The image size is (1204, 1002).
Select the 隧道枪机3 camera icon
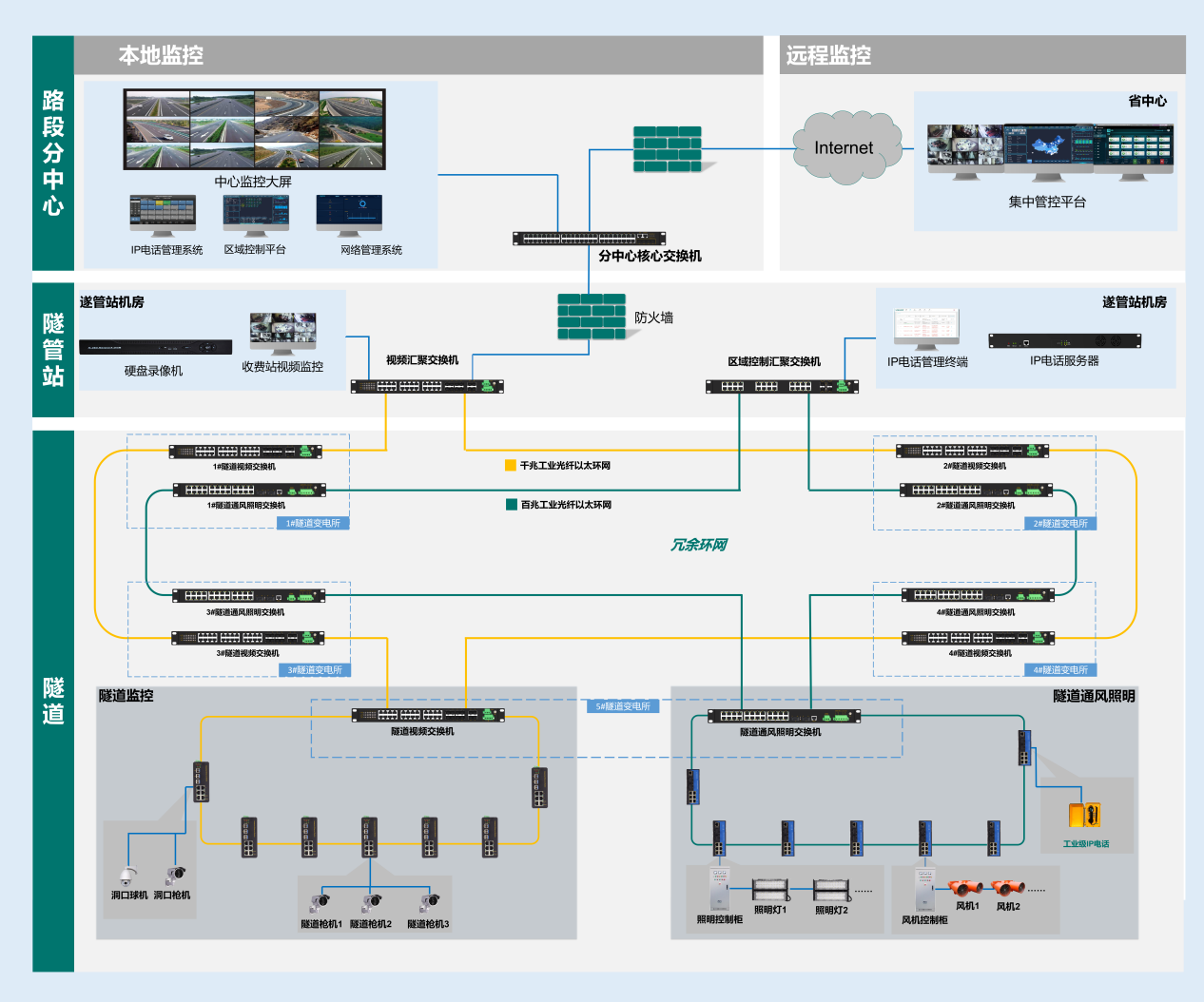tap(430, 901)
